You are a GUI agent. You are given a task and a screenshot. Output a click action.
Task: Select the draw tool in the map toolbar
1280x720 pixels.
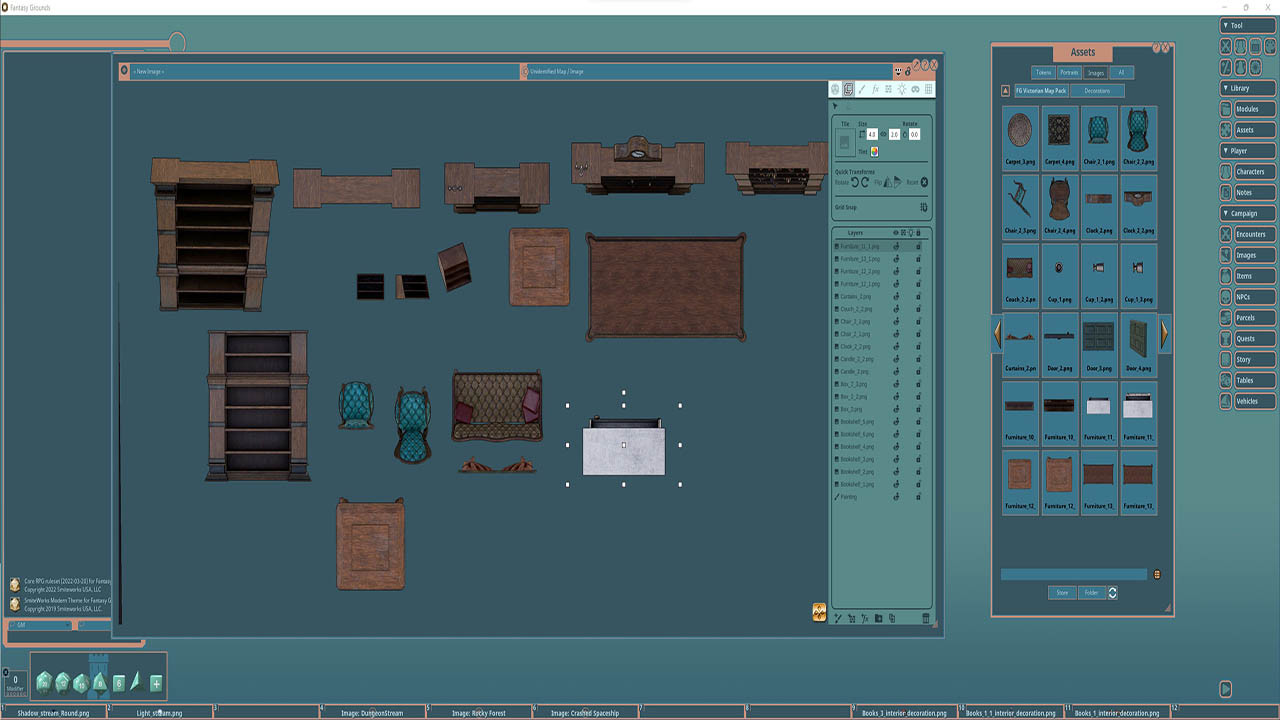[x=862, y=88]
